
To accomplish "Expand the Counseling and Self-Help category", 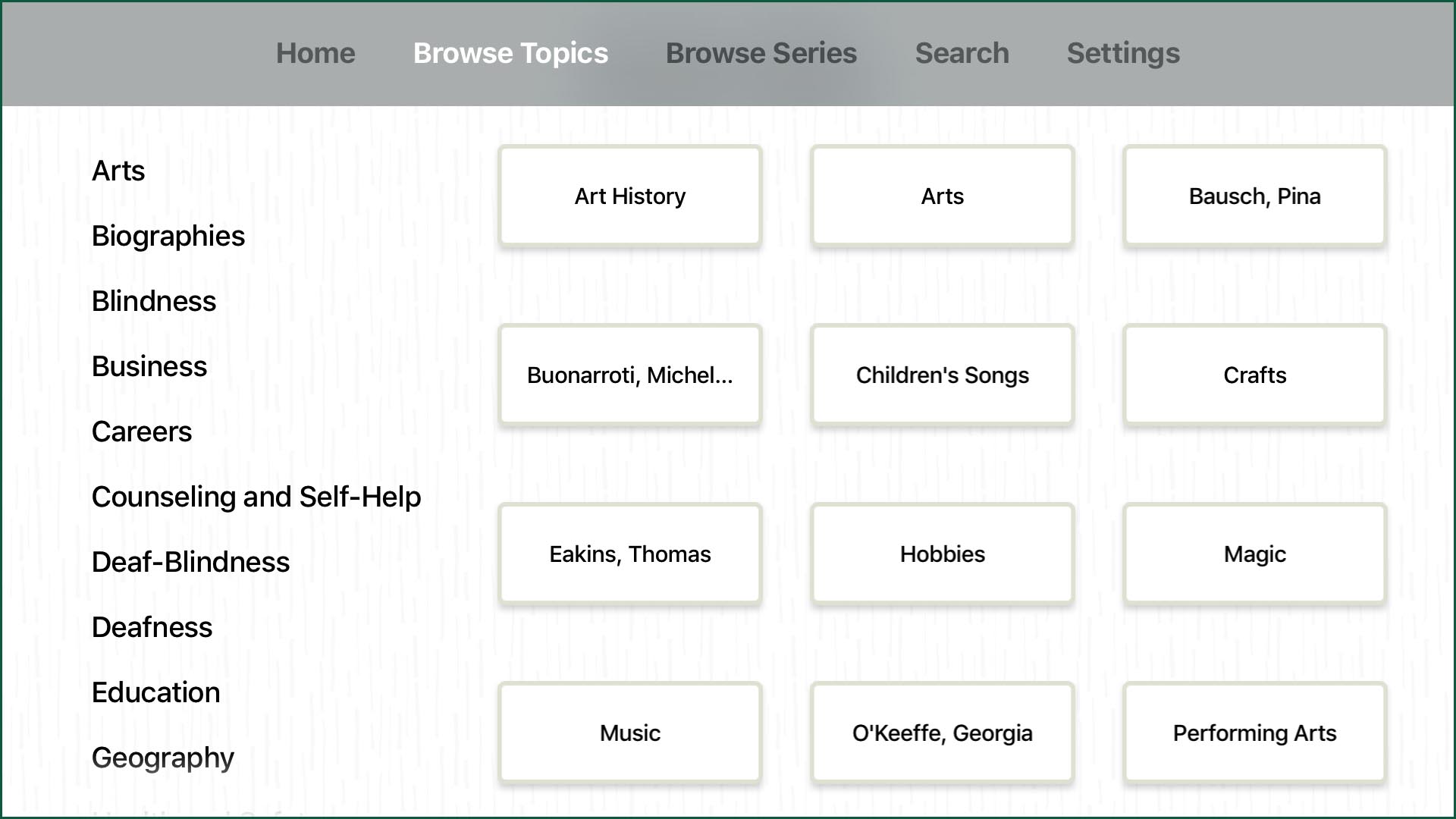I will (x=257, y=496).
